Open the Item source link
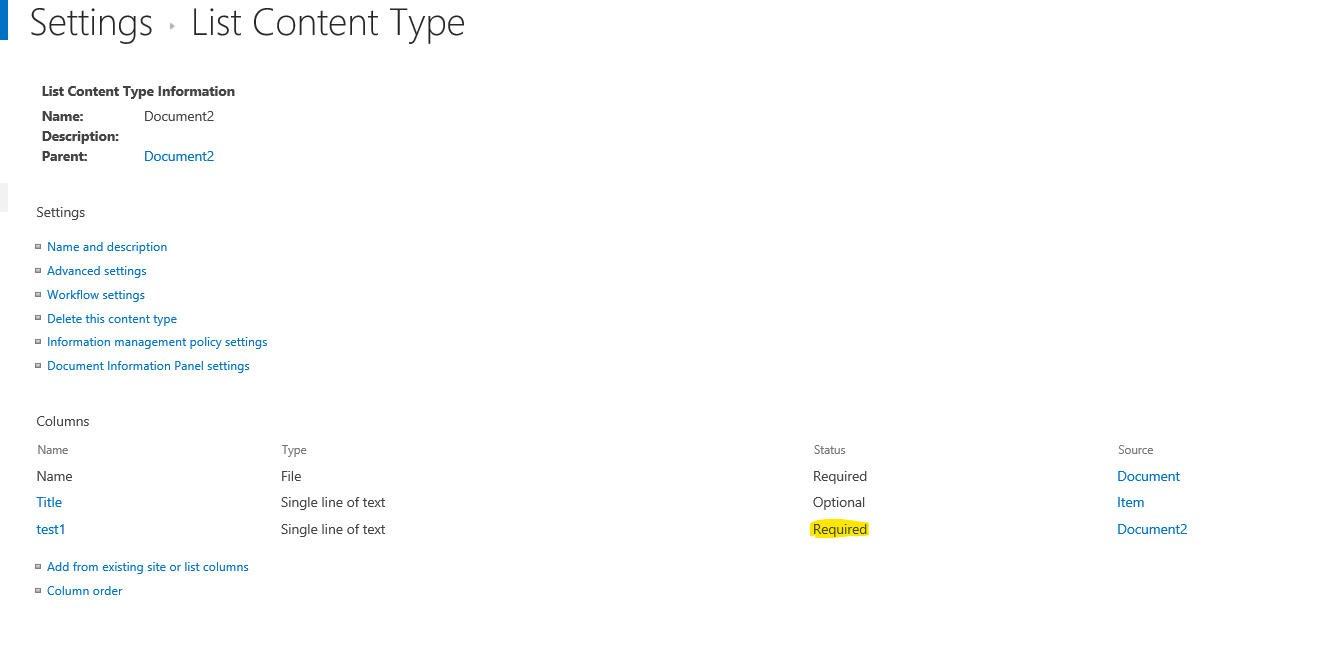This screenshot has width=1343, height=648. [1130, 502]
